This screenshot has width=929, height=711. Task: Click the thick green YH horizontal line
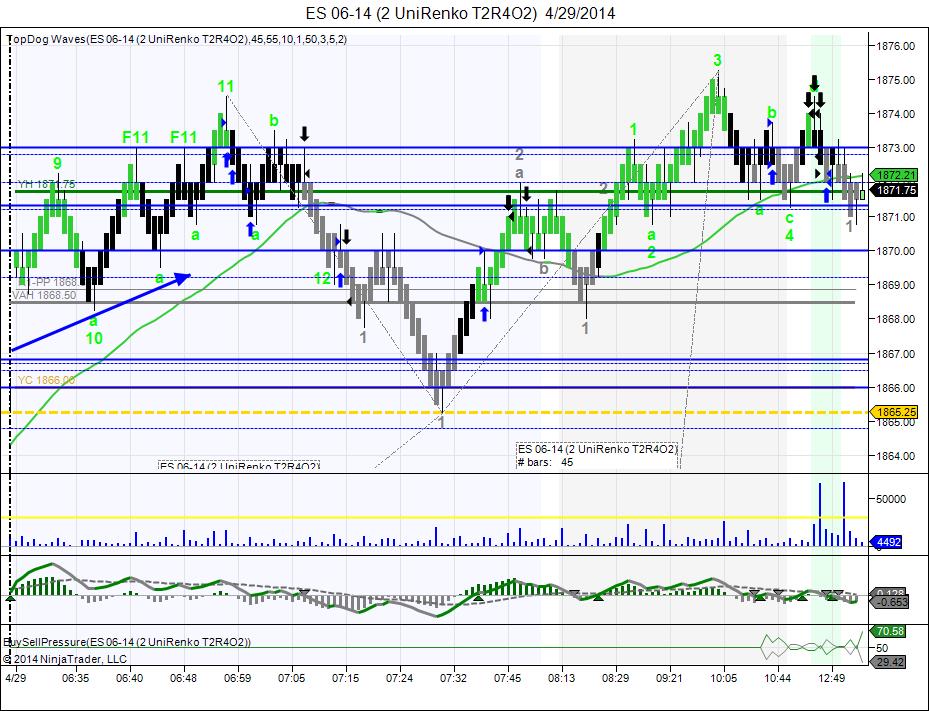[x=441, y=191]
